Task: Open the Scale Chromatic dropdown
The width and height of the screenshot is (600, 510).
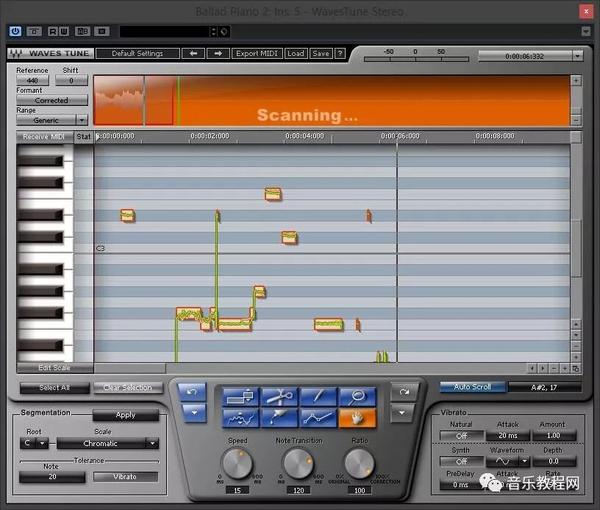Action: tap(107, 443)
